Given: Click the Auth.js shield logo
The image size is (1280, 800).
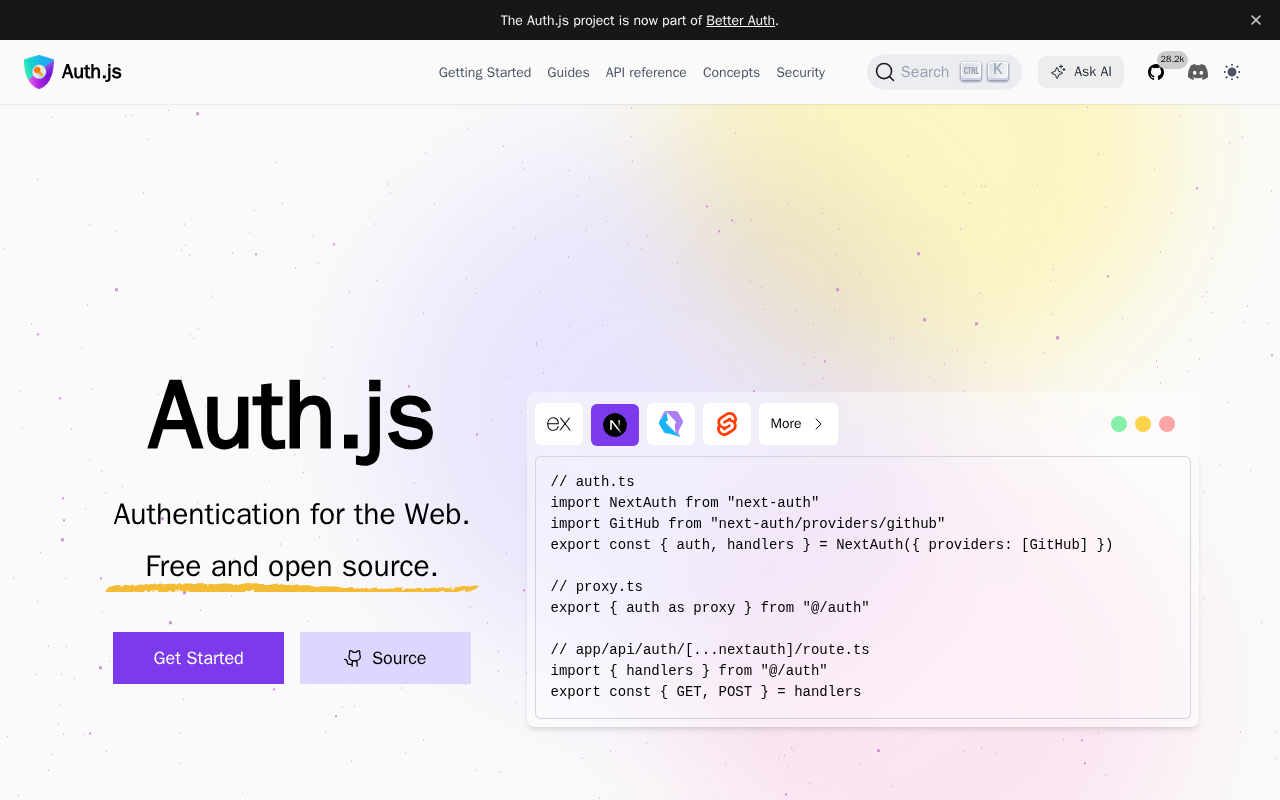Looking at the screenshot, I should click(x=39, y=72).
